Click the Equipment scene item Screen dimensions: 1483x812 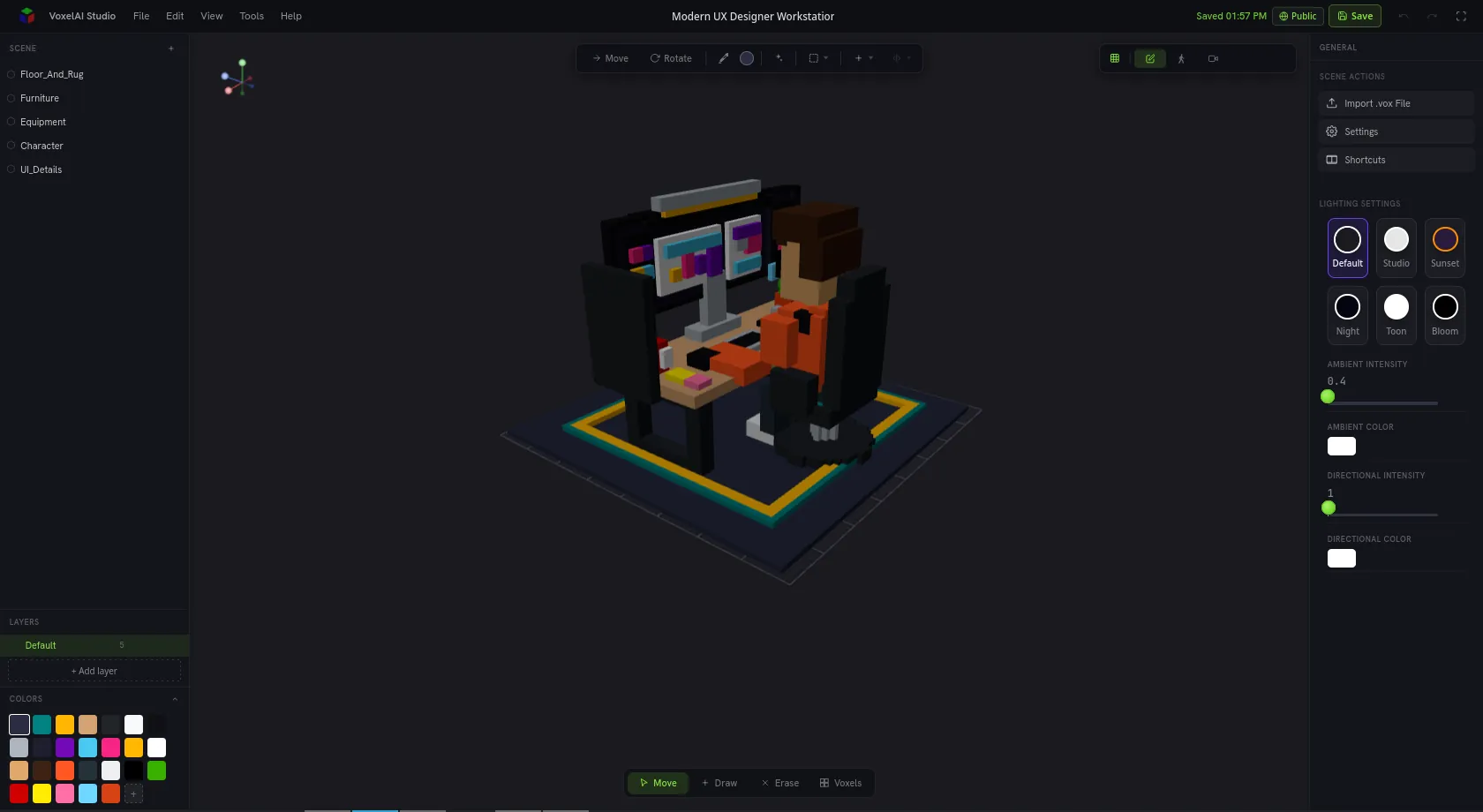43,122
